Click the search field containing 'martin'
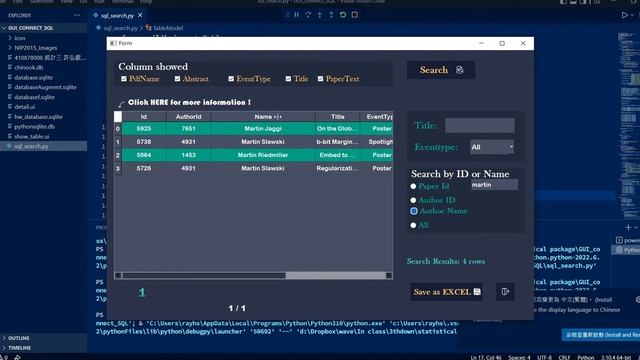The image size is (640, 360). 494,185
